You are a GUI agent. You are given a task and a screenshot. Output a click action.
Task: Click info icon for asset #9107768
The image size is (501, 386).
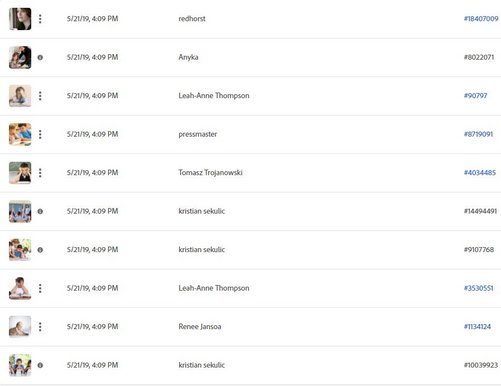tap(40, 250)
